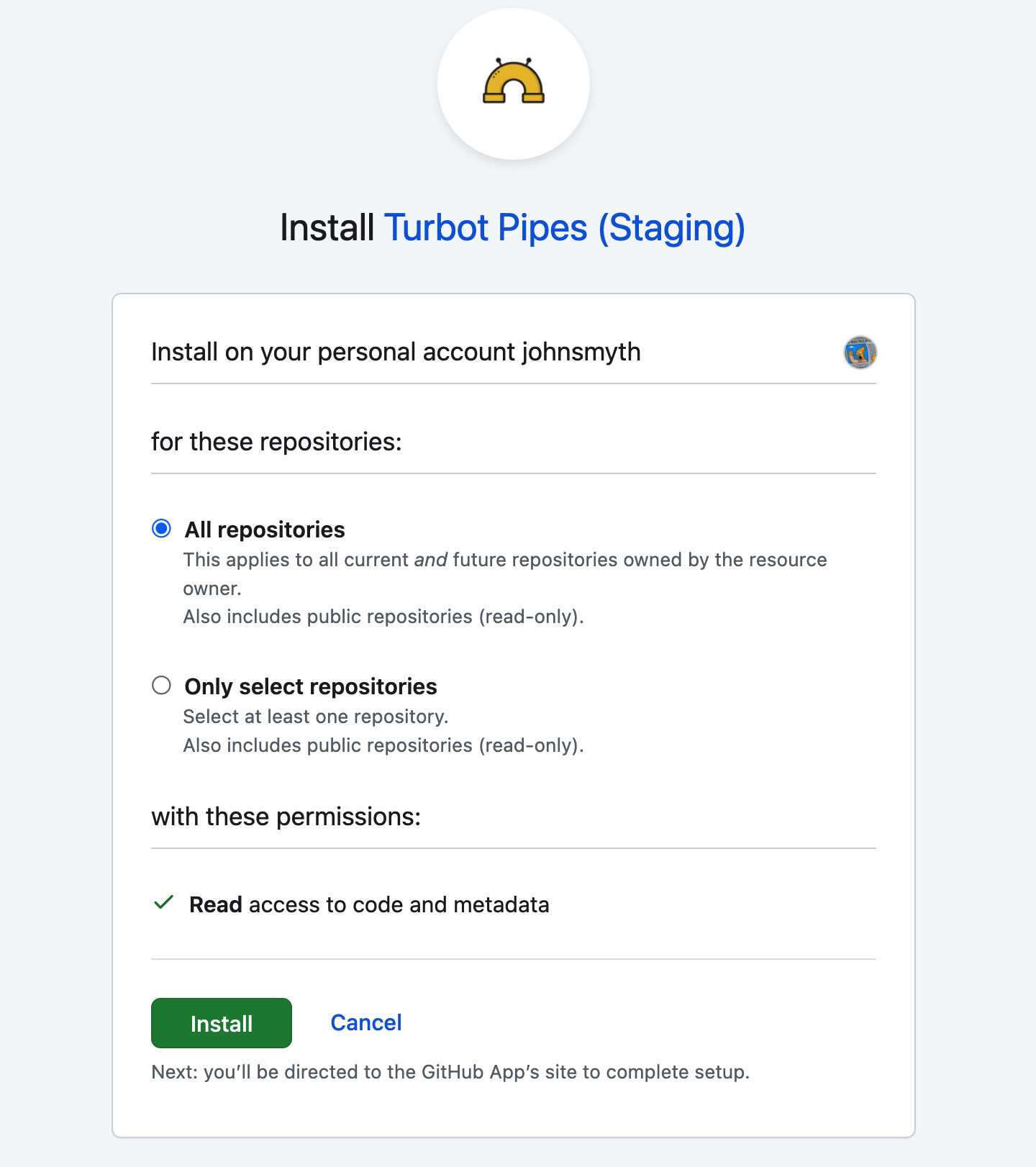Click the "for these repositories:" heading
This screenshot has width=1036, height=1167.
coord(276,442)
